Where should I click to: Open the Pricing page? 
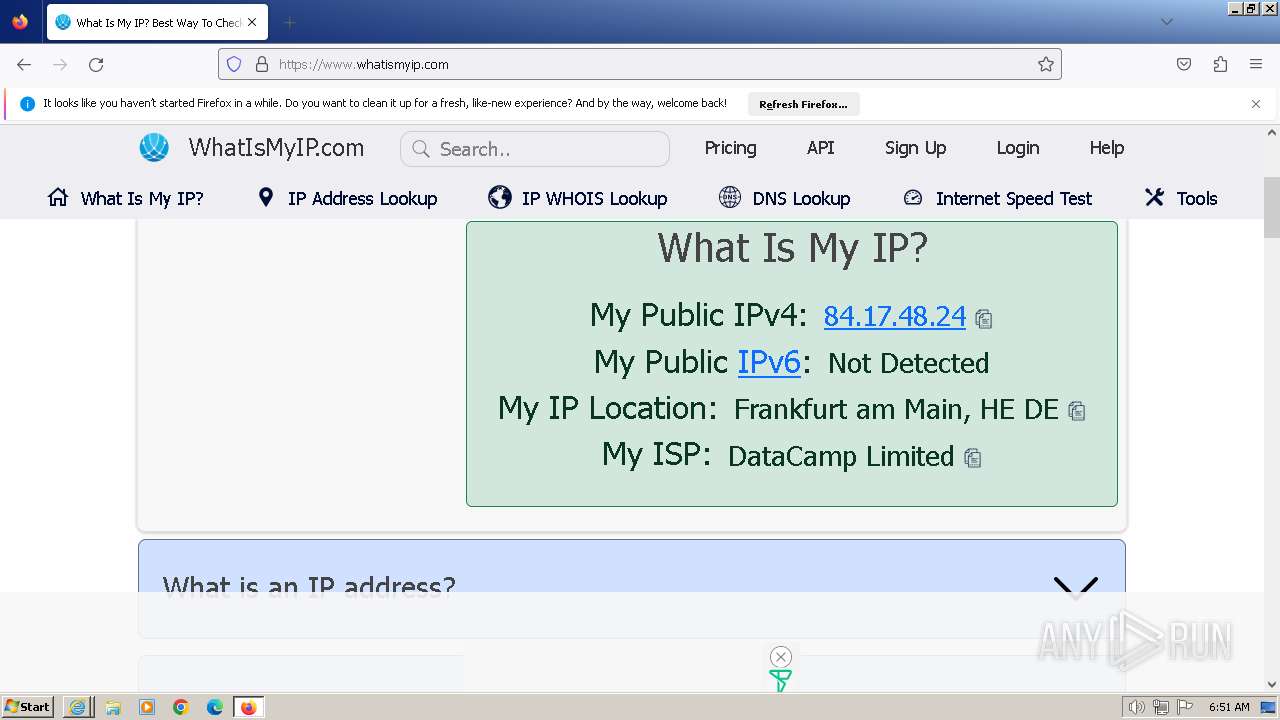pos(730,148)
